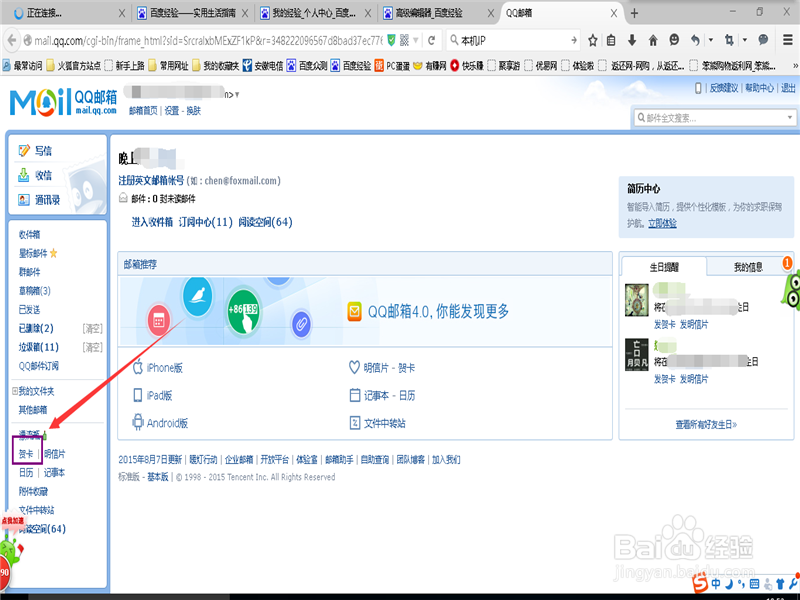Click the crop screenshot toolbar icon
The width and height of the screenshot is (800, 600).
point(729,40)
